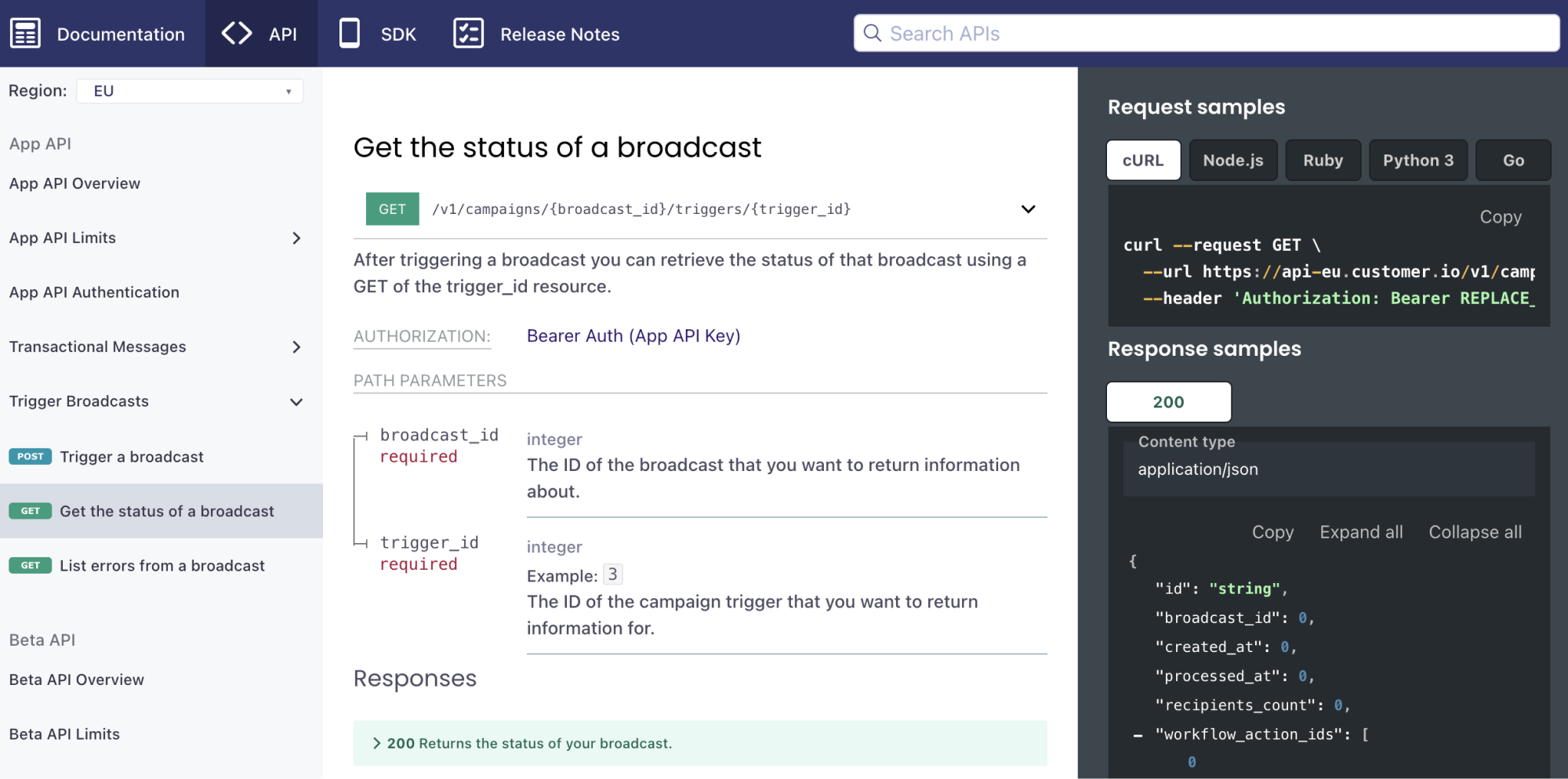Screen dimensions: 1568x779
Task: Collapse workflow_action_ids array with minus icon
Action: [1138, 735]
